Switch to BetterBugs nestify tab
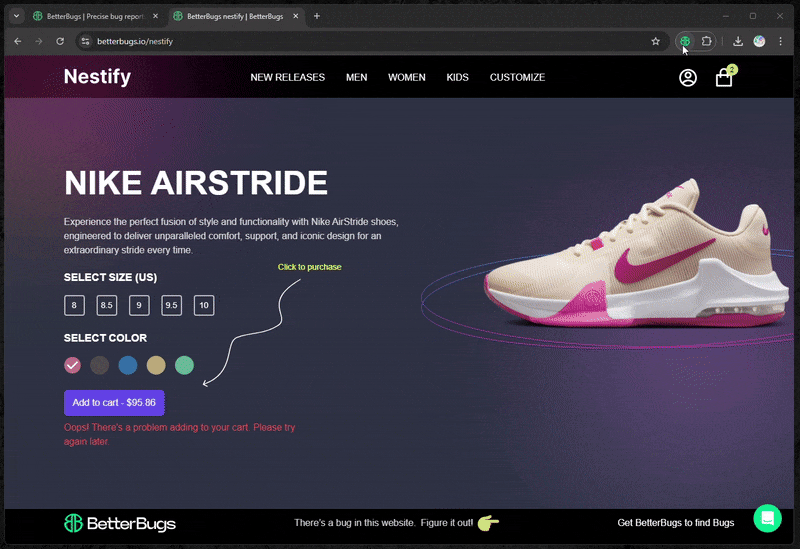Viewport: 800px width, 549px height. pyautogui.click(x=235, y=16)
